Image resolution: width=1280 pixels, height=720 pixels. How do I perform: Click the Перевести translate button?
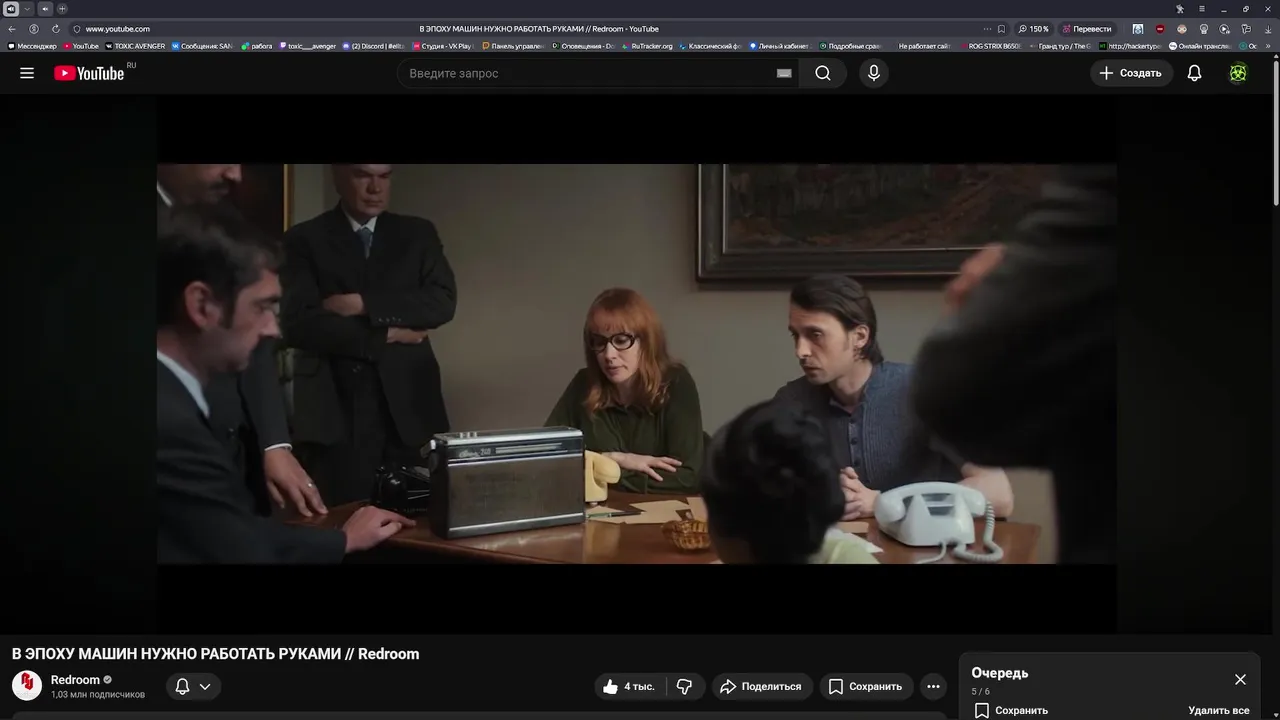pos(1087,29)
